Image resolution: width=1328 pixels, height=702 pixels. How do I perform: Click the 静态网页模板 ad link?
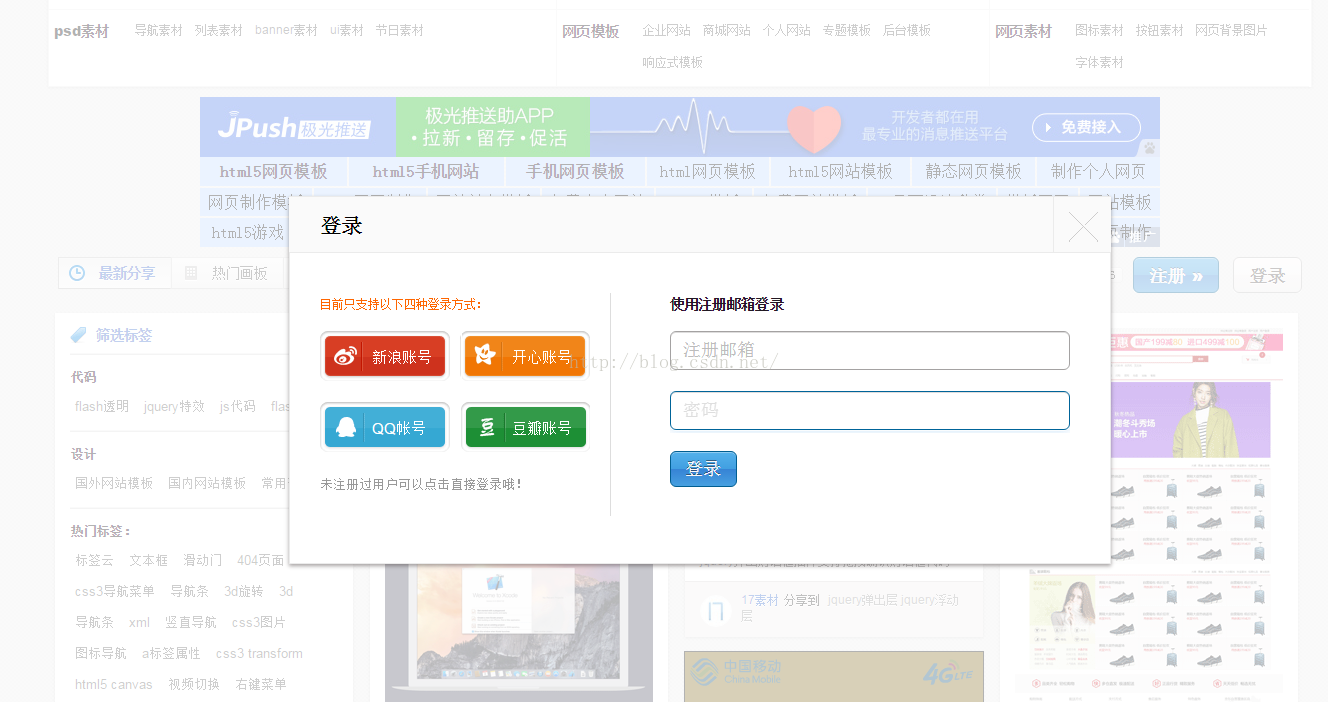pos(973,171)
